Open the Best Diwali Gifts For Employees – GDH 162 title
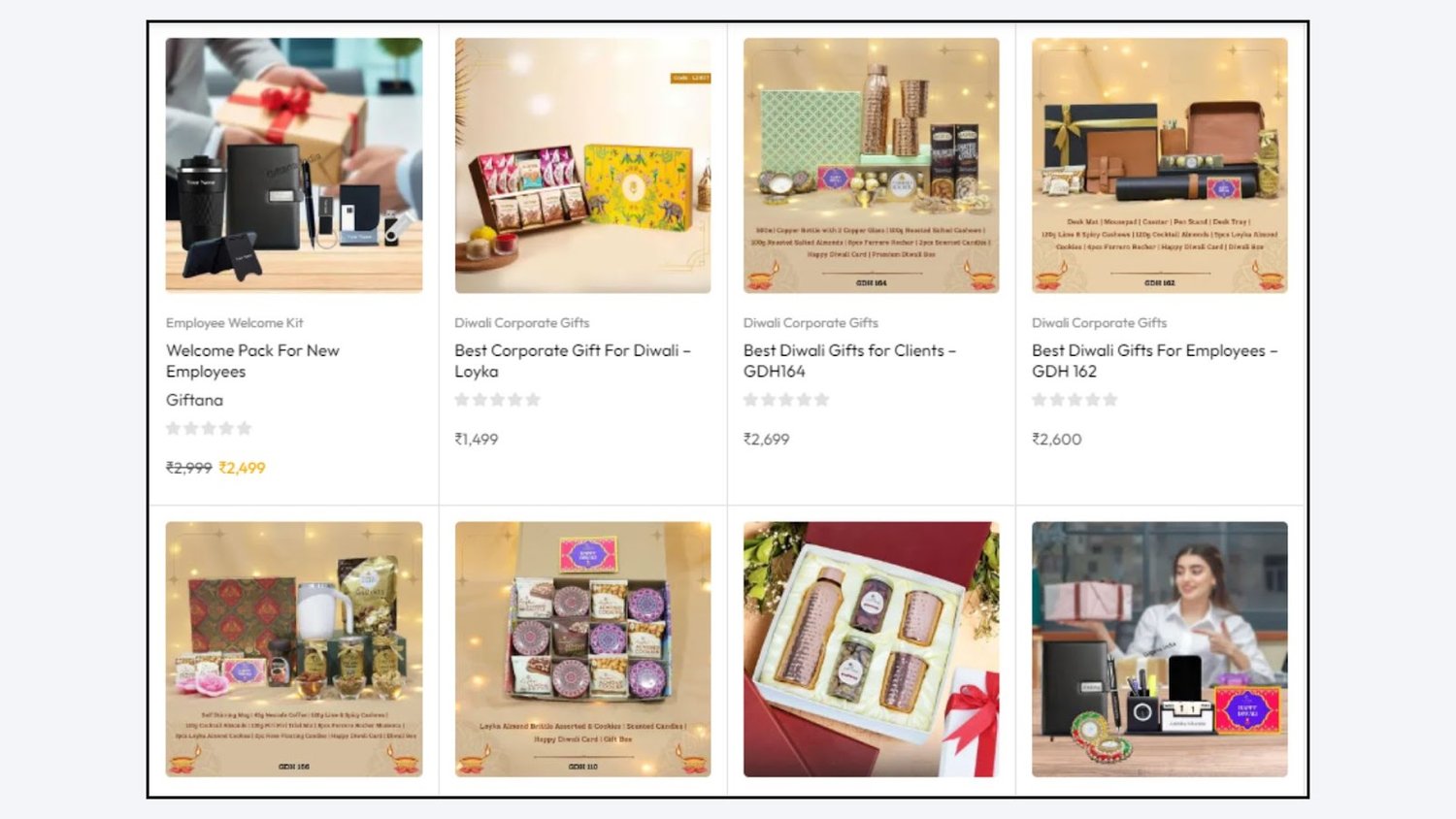Viewport: 1456px width, 819px height. 1155,361
